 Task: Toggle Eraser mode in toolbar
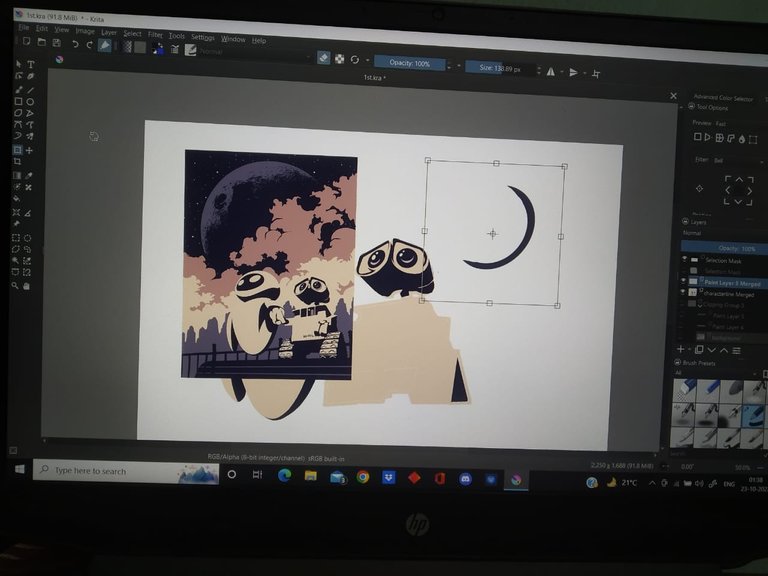point(323,58)
